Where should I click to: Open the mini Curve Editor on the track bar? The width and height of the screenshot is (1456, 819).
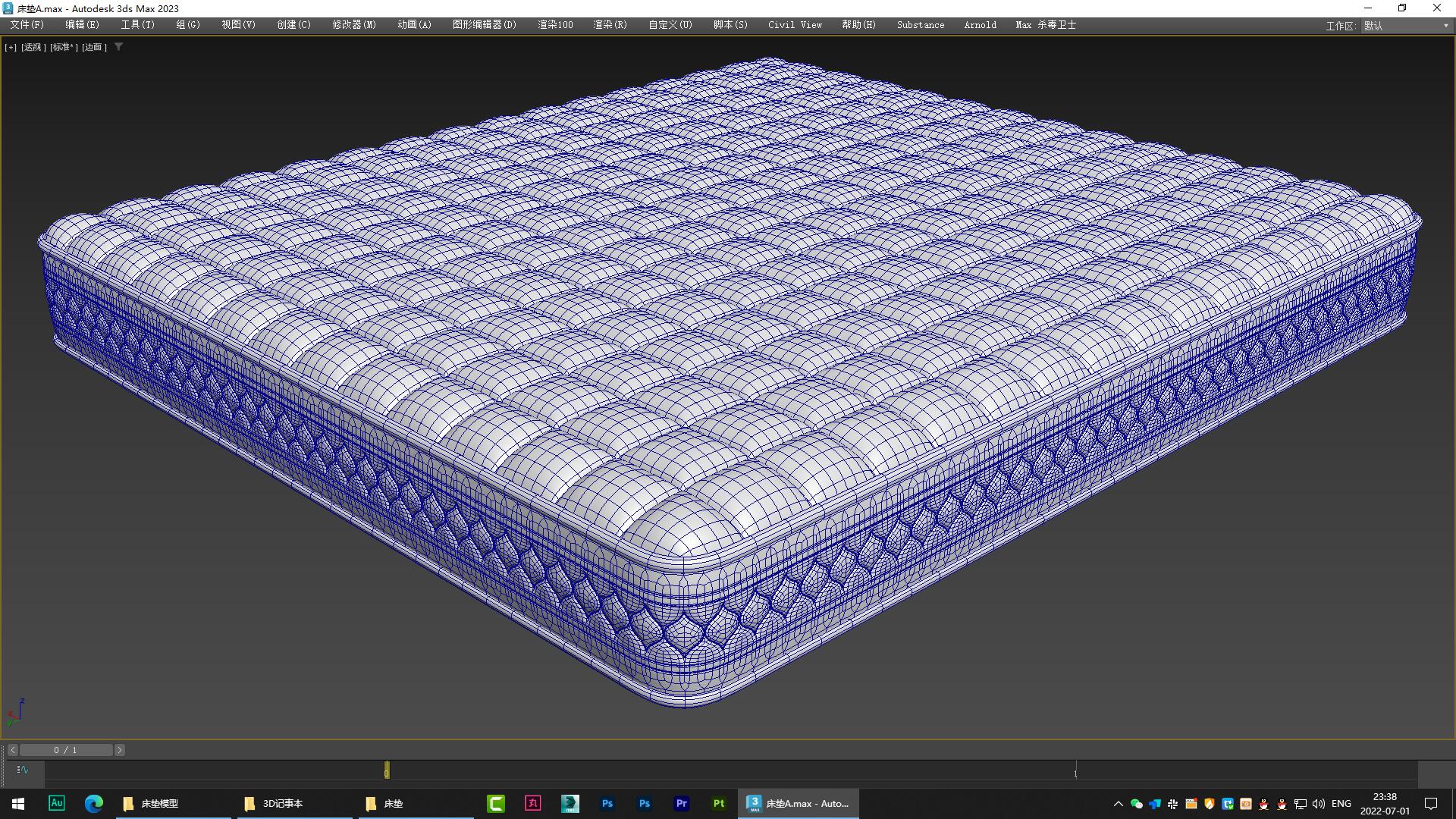(23, 770)
